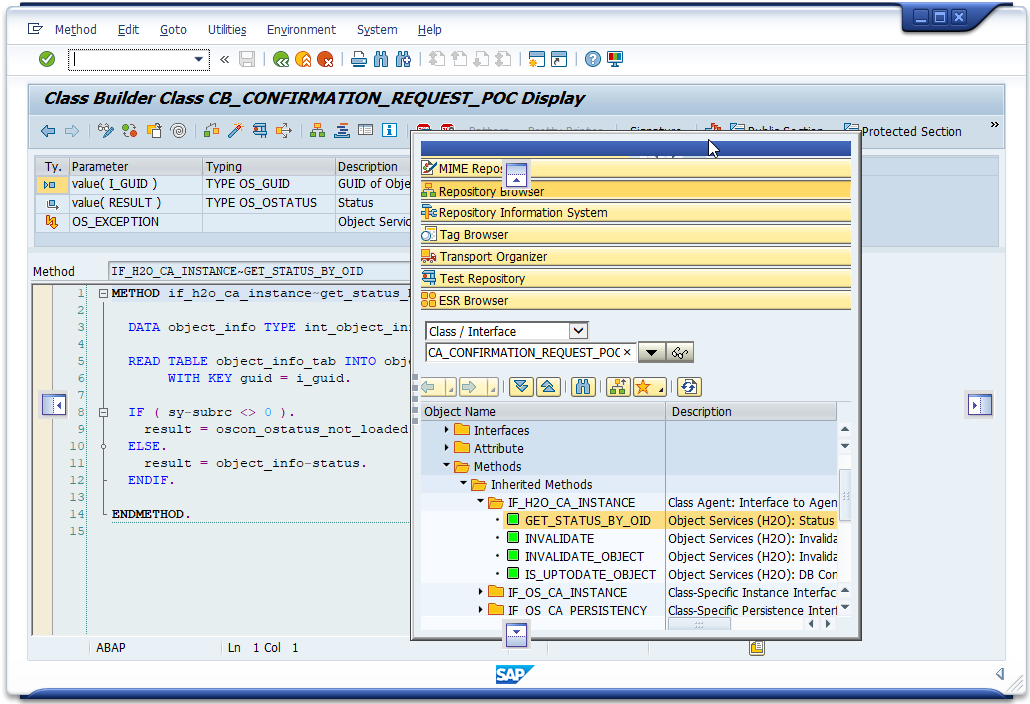Click the Find binoculars icon in system toolbar

[x=381, y=59]
